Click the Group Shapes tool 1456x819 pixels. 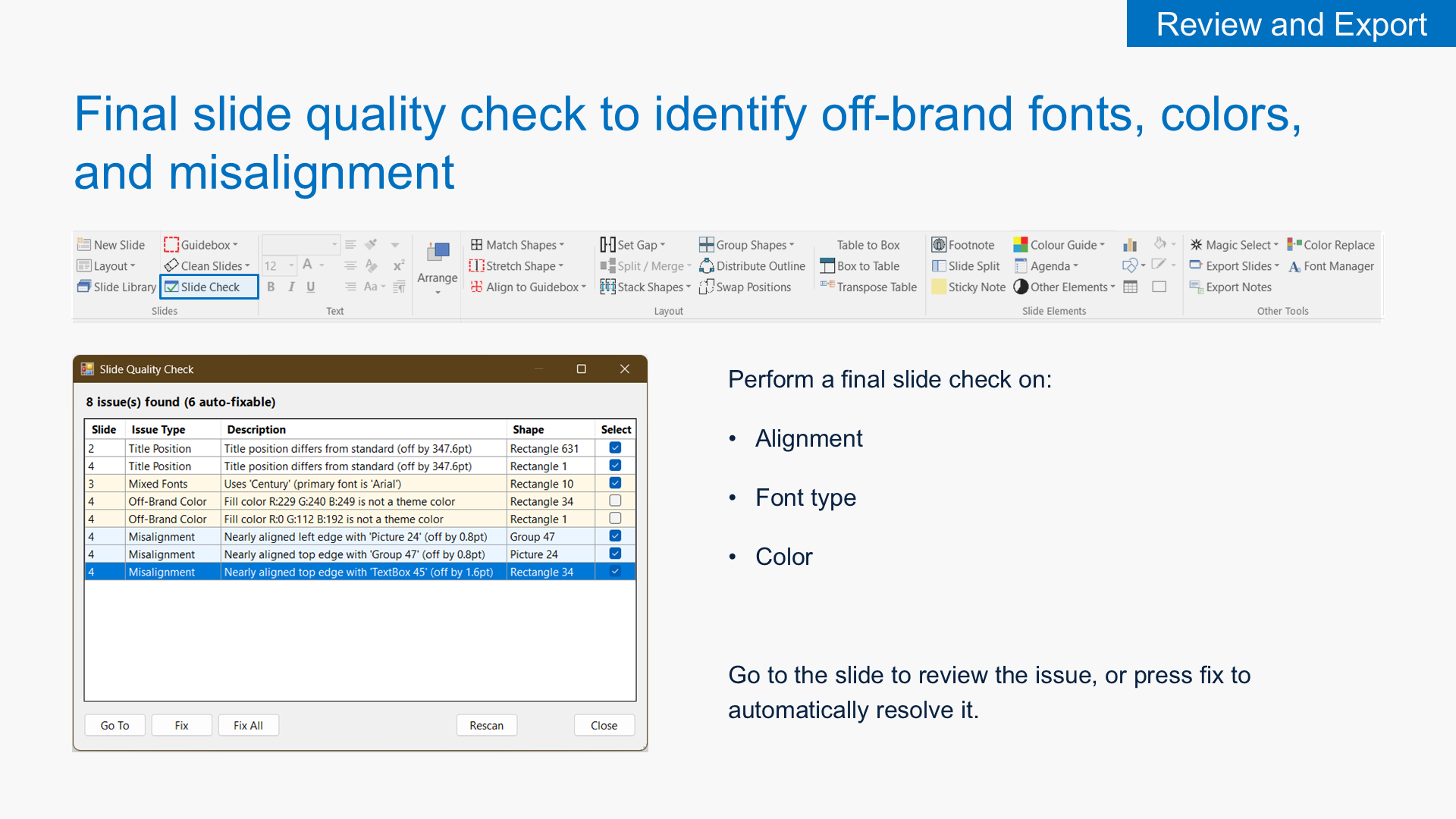click(746, 245)
